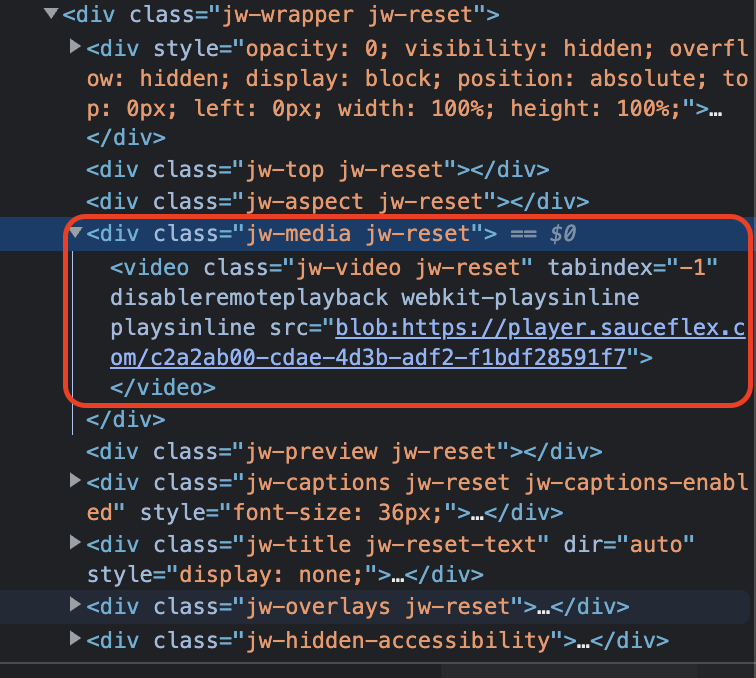Expand the jw-hidden-accessibility div
Screen dimensions: 756x678
pos(75,638)
